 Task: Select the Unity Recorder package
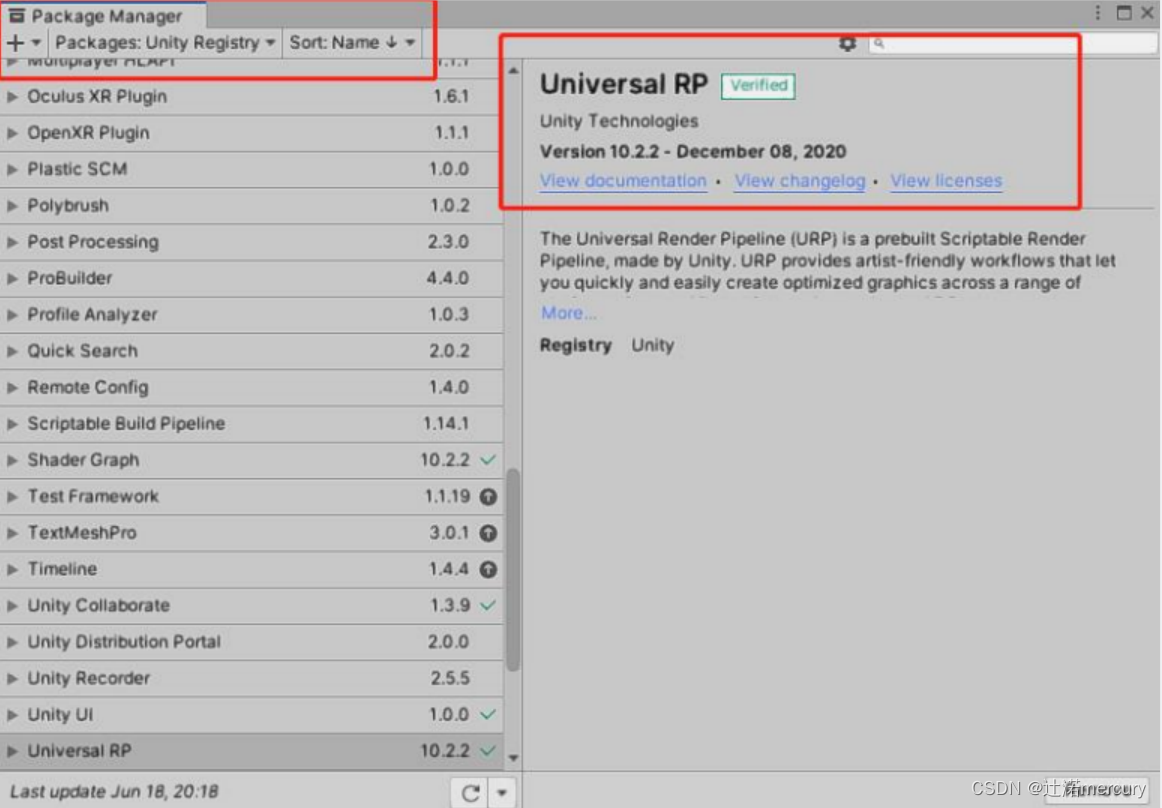[x=251, y=678]
